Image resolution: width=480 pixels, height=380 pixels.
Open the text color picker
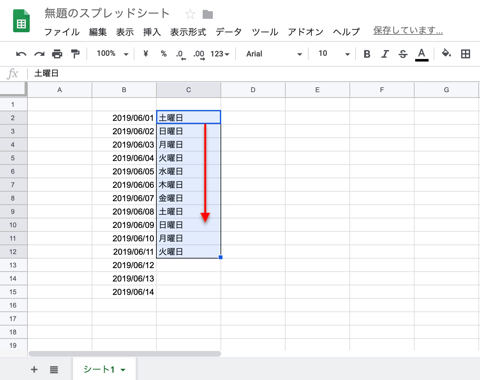(422, 54)
